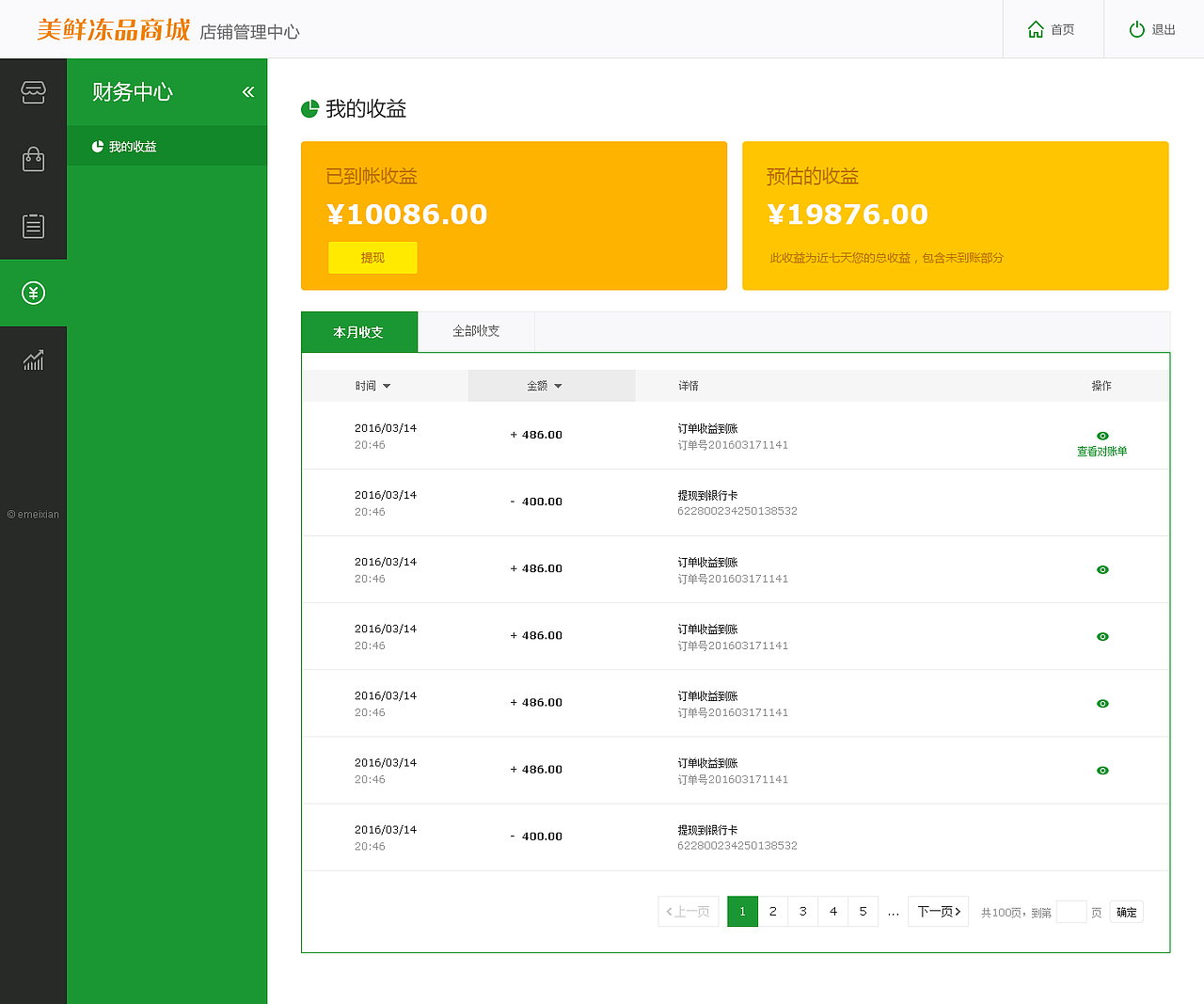Go to 首页 in the top bar
Screen dimensions: 1204x1004
pyautogui.click(x=1053, y=29)
